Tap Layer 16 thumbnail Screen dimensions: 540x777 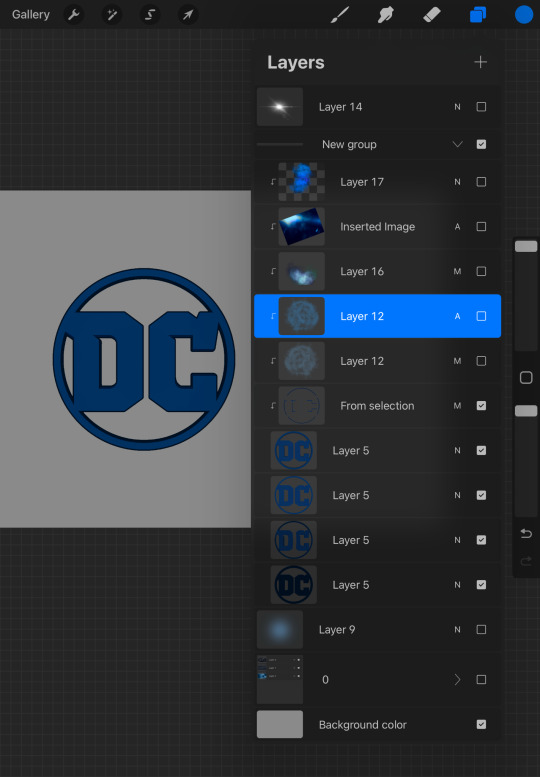(x=301, y=271)
